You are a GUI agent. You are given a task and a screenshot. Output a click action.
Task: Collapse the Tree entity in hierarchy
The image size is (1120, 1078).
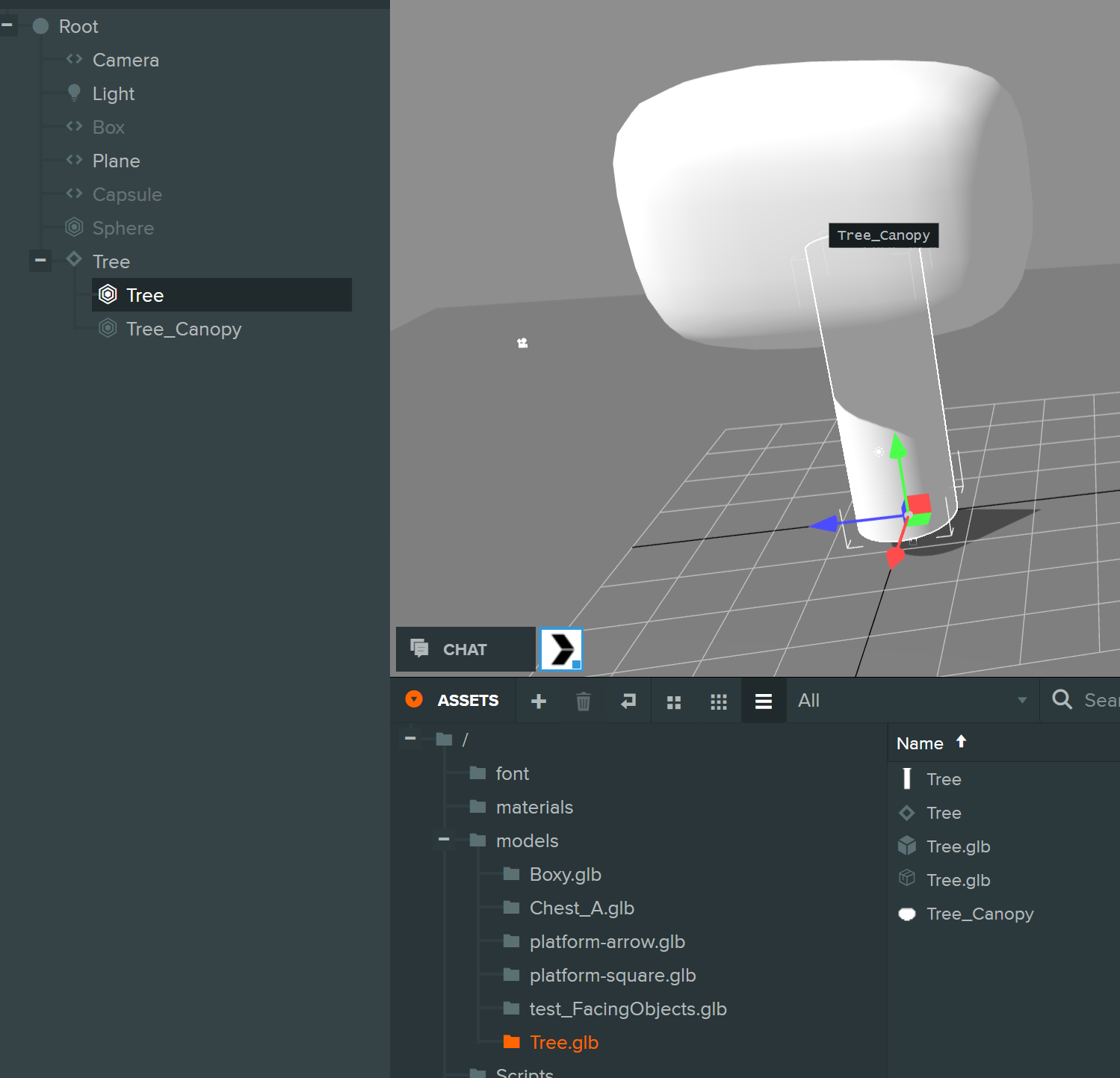click(40, 261)
